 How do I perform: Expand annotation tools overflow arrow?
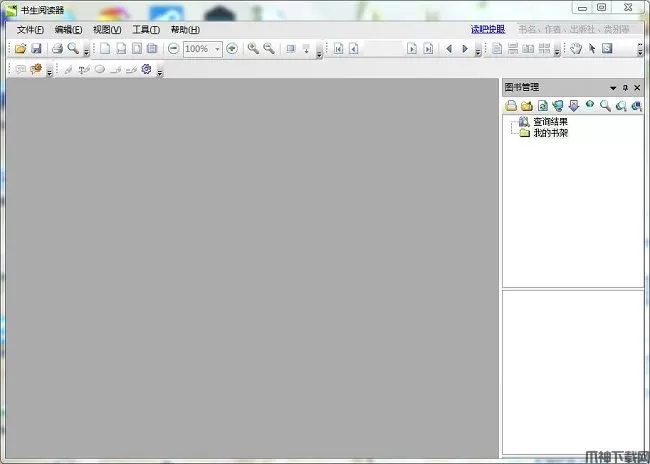tap(160, 72)
